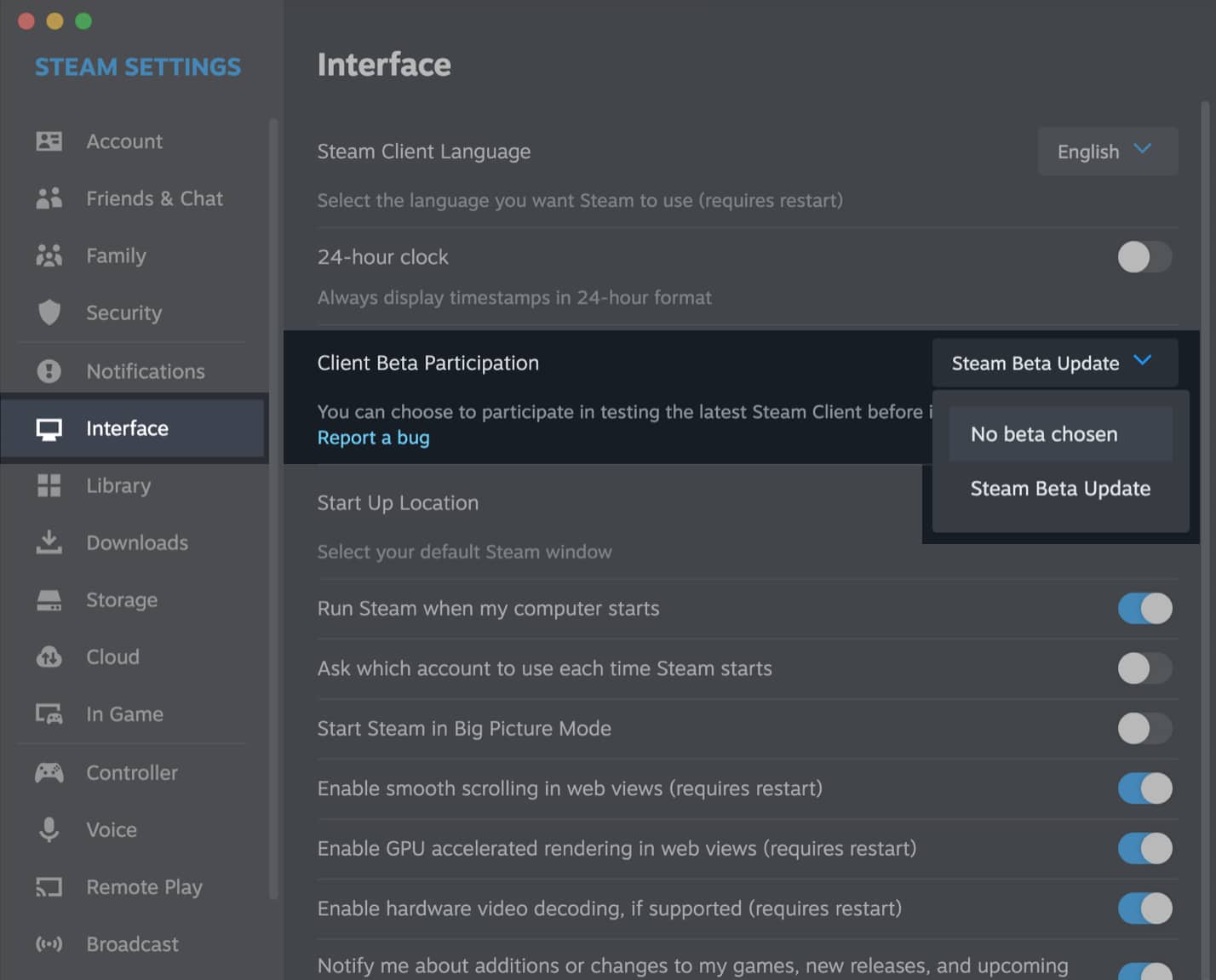
Task: Click the Voice microphone icon
Action: 49,829
